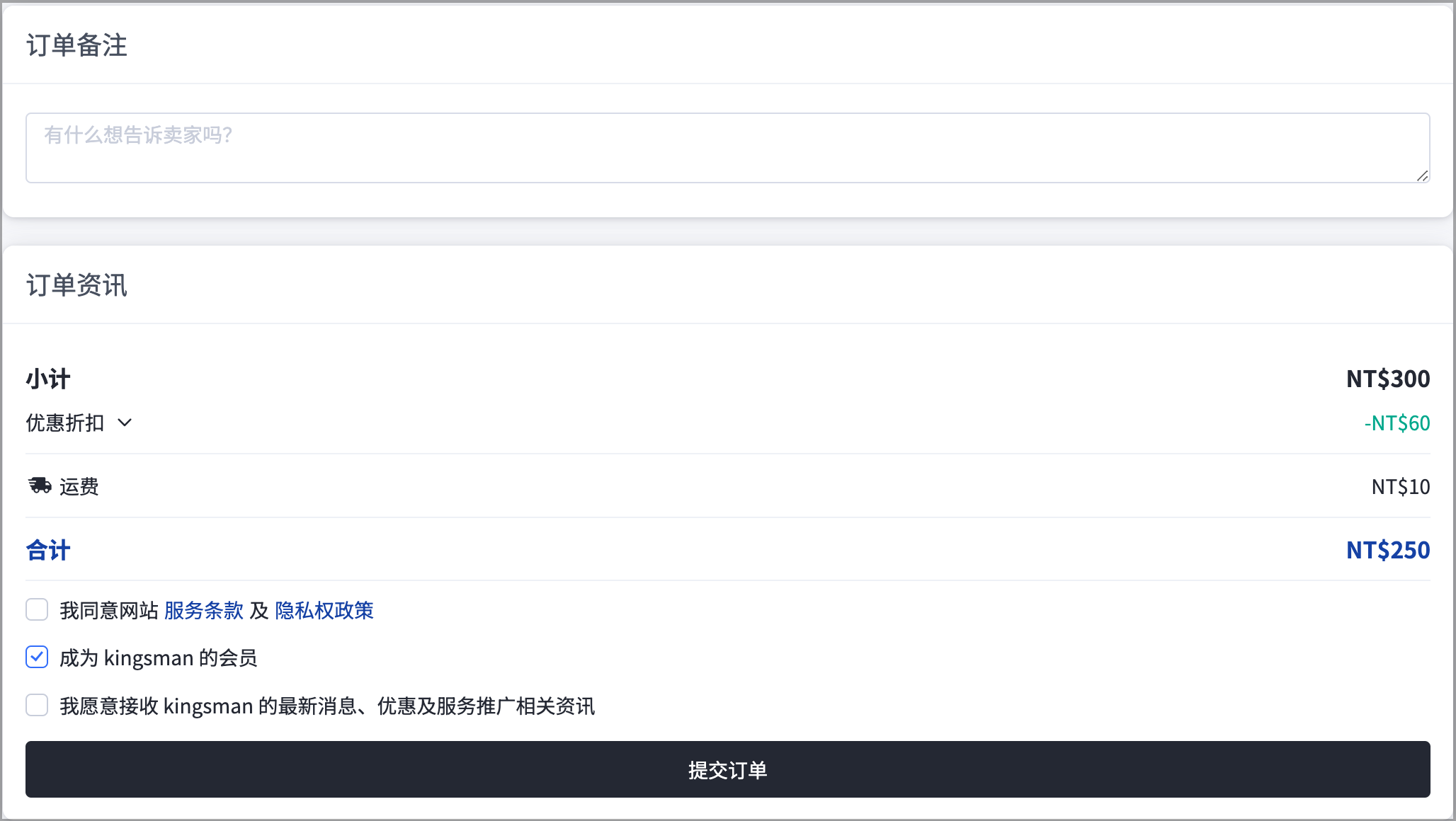Click the 订单备注 section heading

[77, 45]
